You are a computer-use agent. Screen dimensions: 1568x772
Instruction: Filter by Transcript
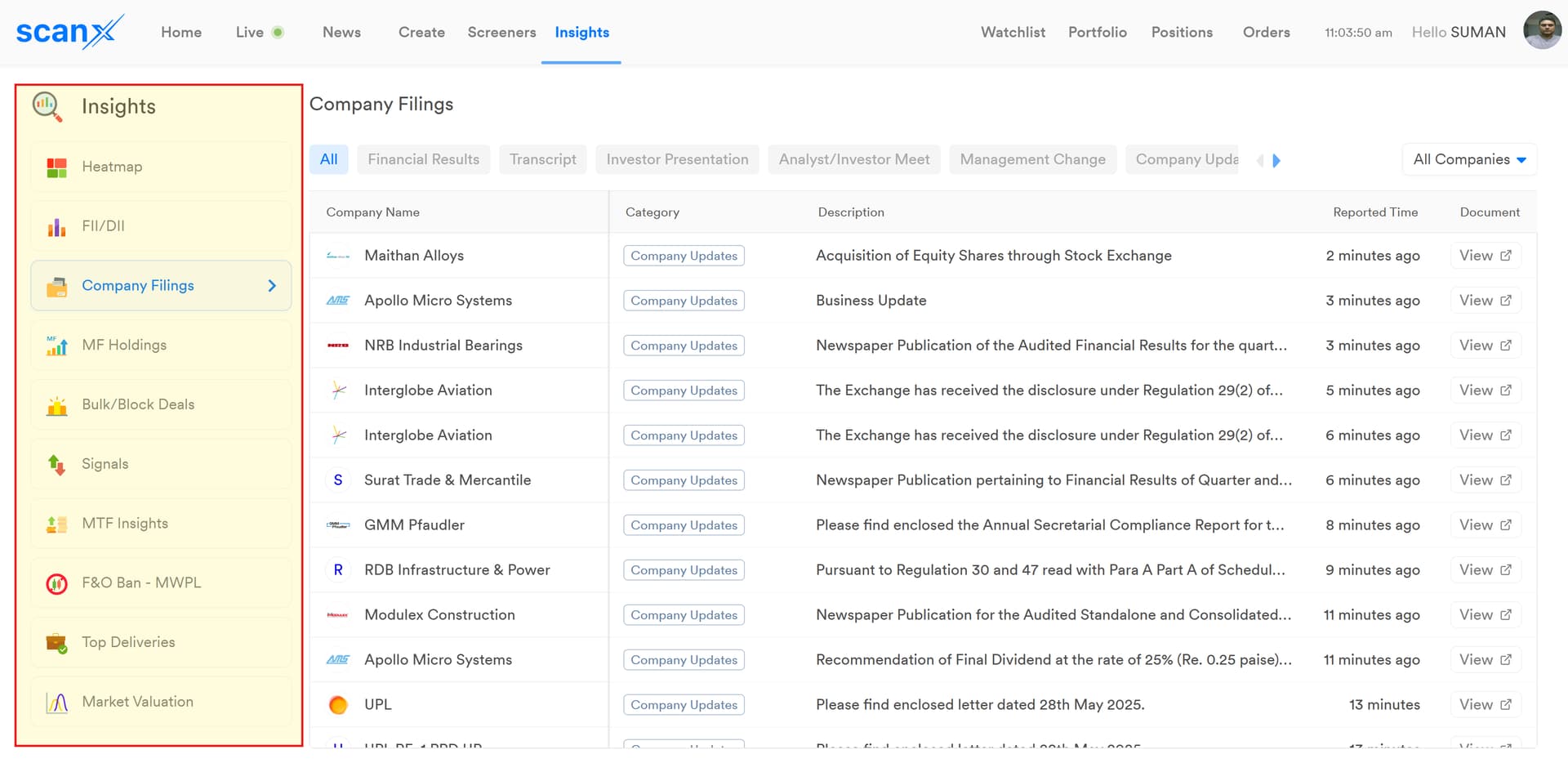pyautogui.click(x=543, y=159)
